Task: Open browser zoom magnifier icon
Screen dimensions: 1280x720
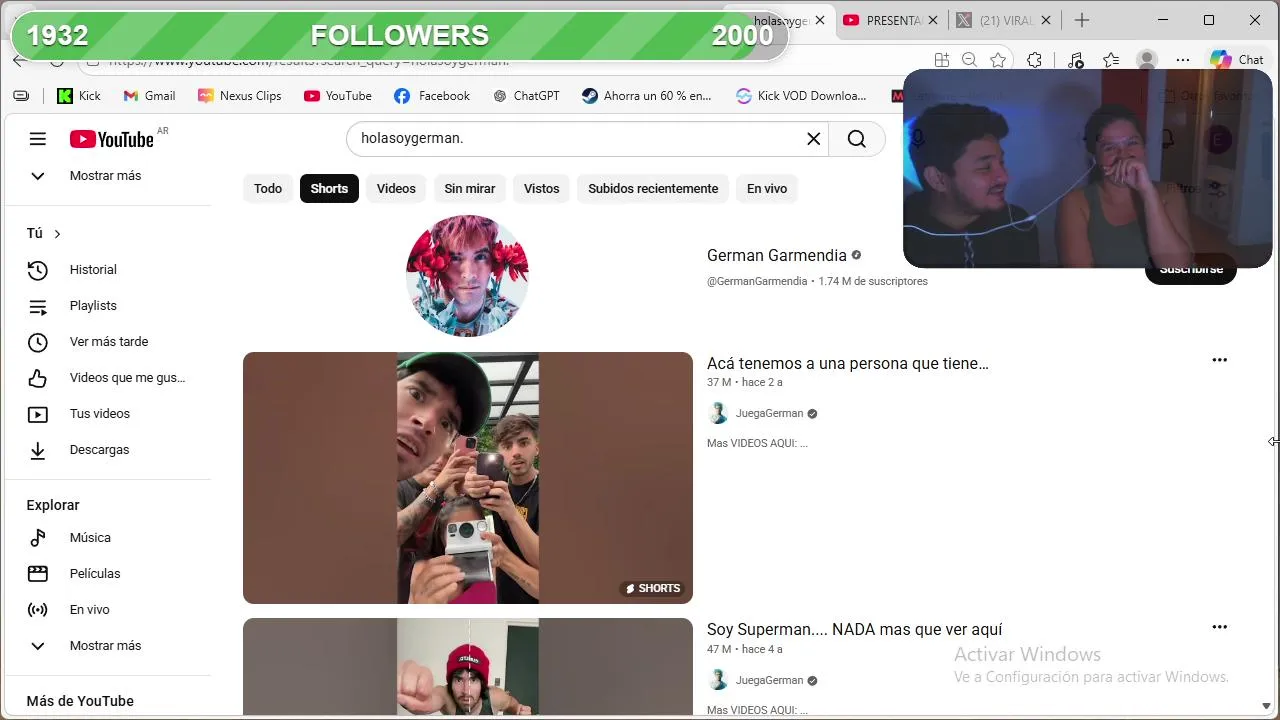Action: [x=969, y=60]
